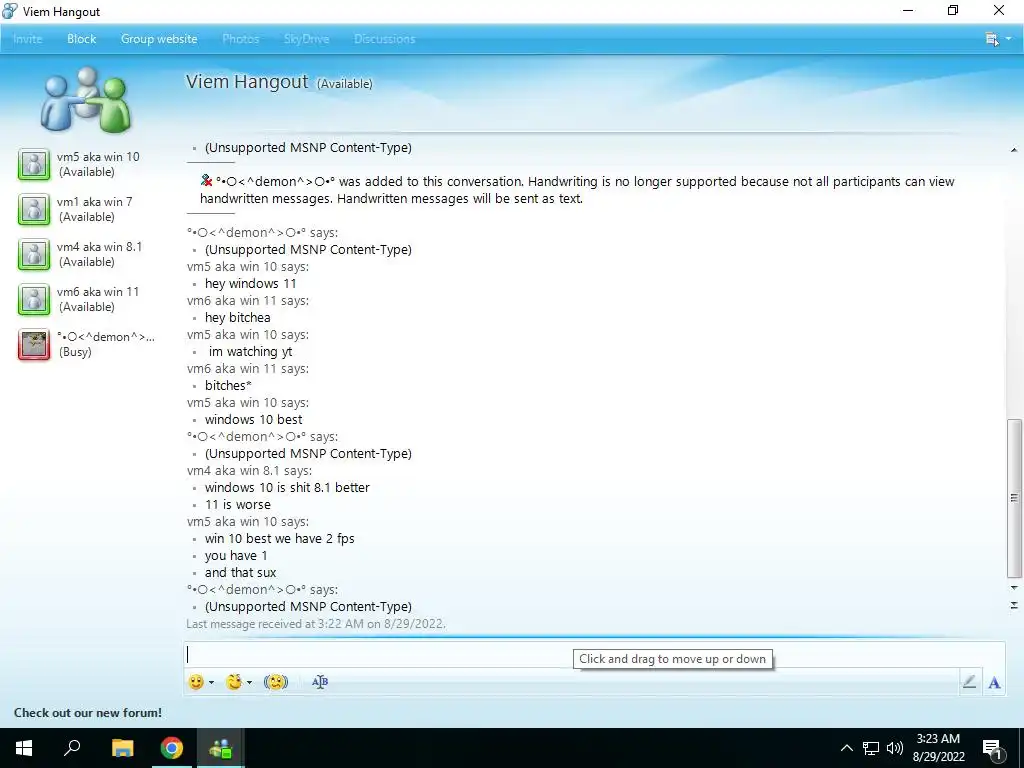Jump to bottom of conversation arrow
1024x768 pixels.
coord(1014,605)
